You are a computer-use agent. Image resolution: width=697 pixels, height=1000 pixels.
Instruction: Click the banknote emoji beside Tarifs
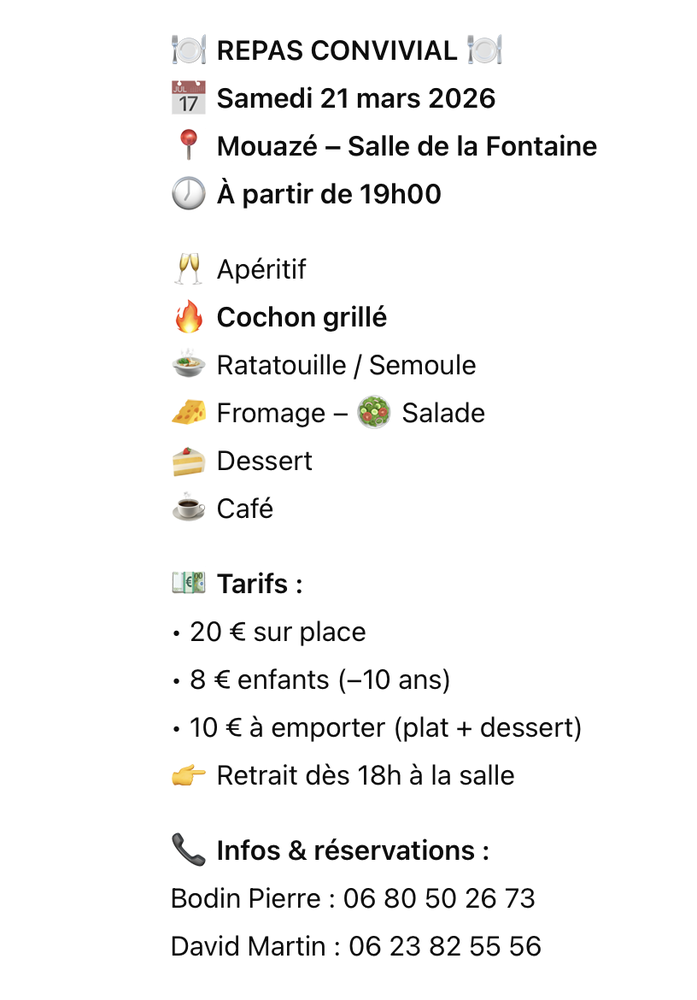pyautogui.click(x=188, y=584)
